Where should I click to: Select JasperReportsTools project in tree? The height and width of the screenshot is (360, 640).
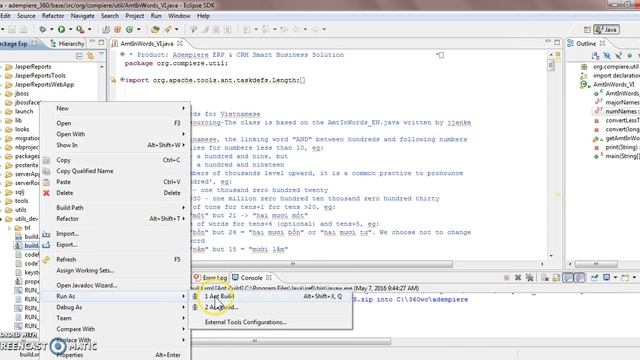[x=40, y=76]
